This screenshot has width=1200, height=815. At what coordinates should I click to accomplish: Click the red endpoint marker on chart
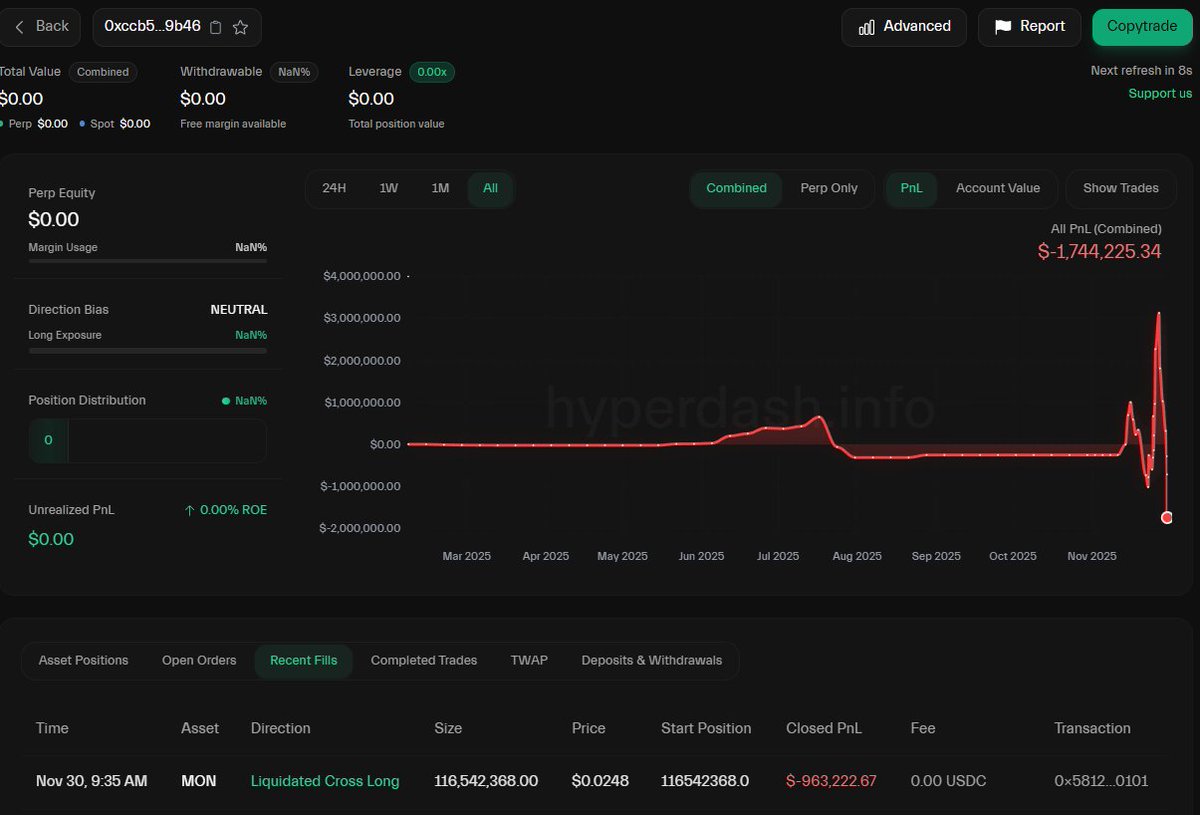click(x=1166, y=517)
